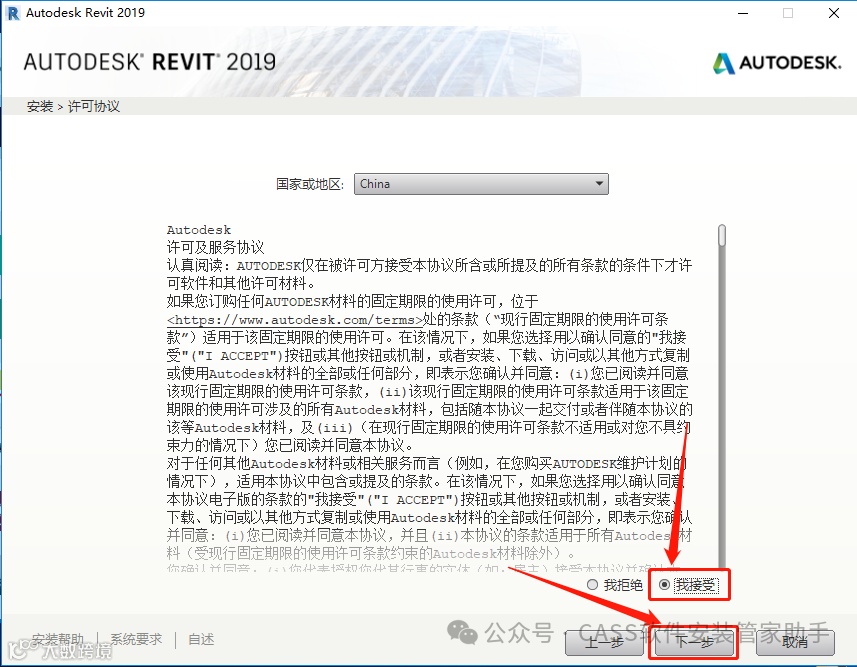
Task: Click the 上一步 (Back) button
Action: pyautogui.click(x=604, y=642)
